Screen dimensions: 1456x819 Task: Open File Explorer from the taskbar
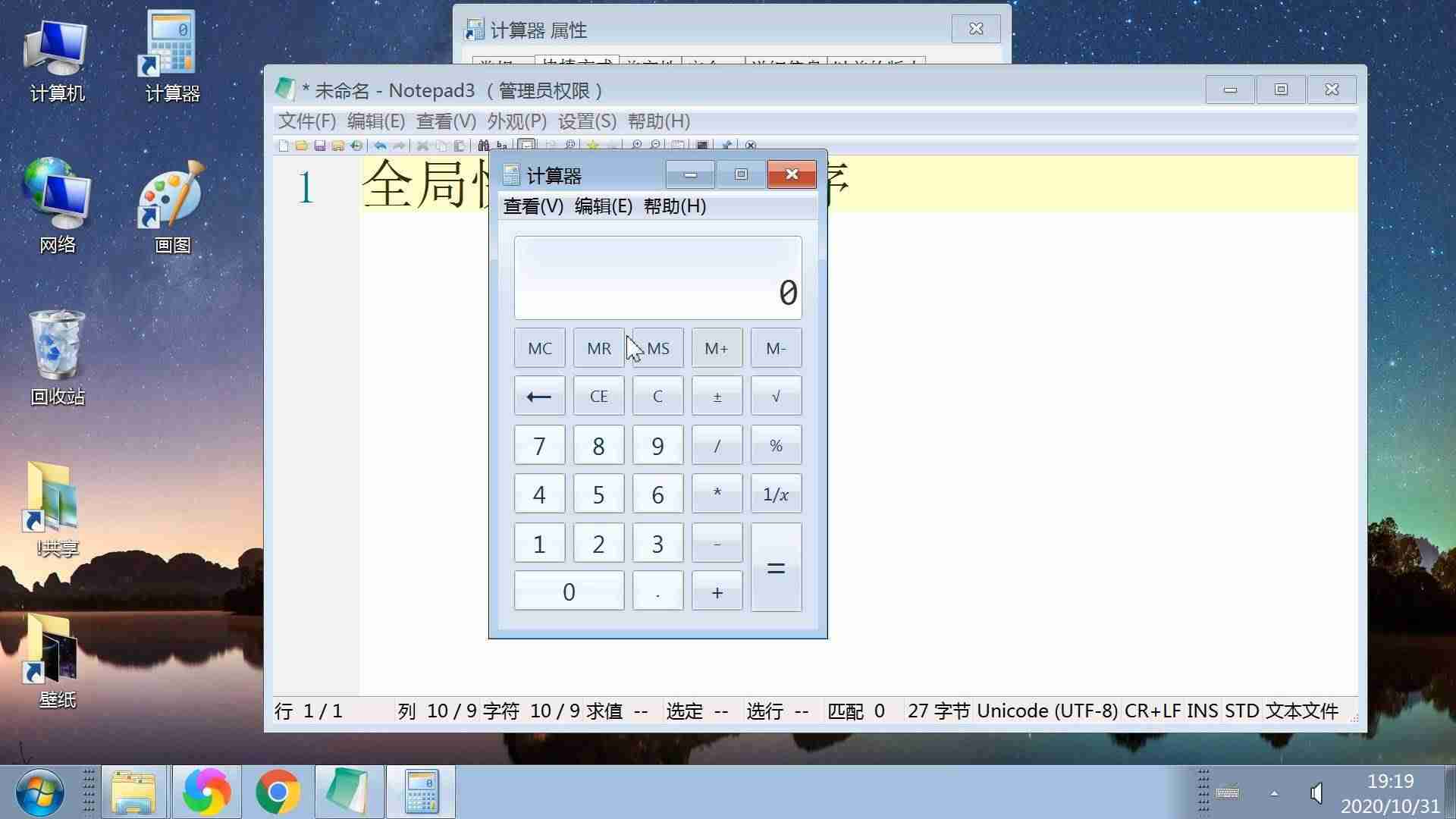[x=133, y=792]
